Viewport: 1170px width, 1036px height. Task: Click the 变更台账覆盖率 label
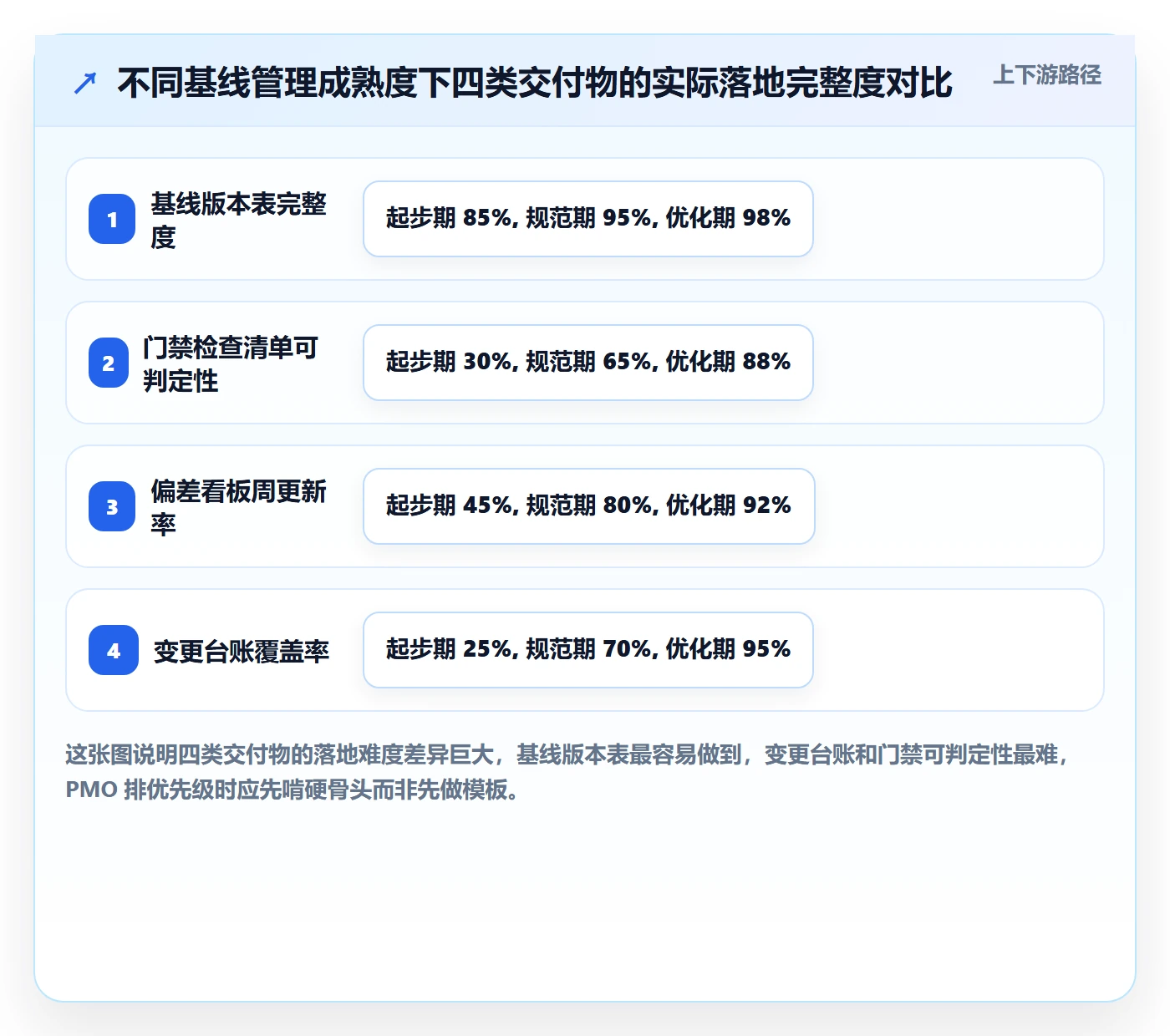[x=242, y=651]
